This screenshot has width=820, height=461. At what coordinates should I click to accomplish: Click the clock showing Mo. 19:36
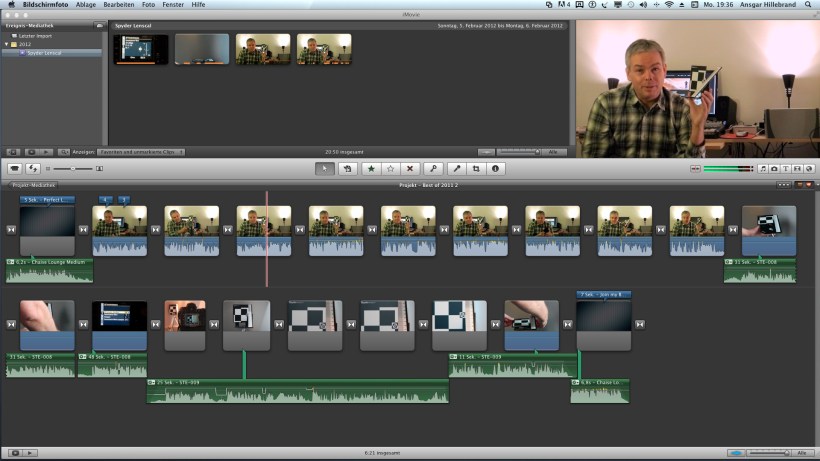pyautogui.click(x=718, y=4)
